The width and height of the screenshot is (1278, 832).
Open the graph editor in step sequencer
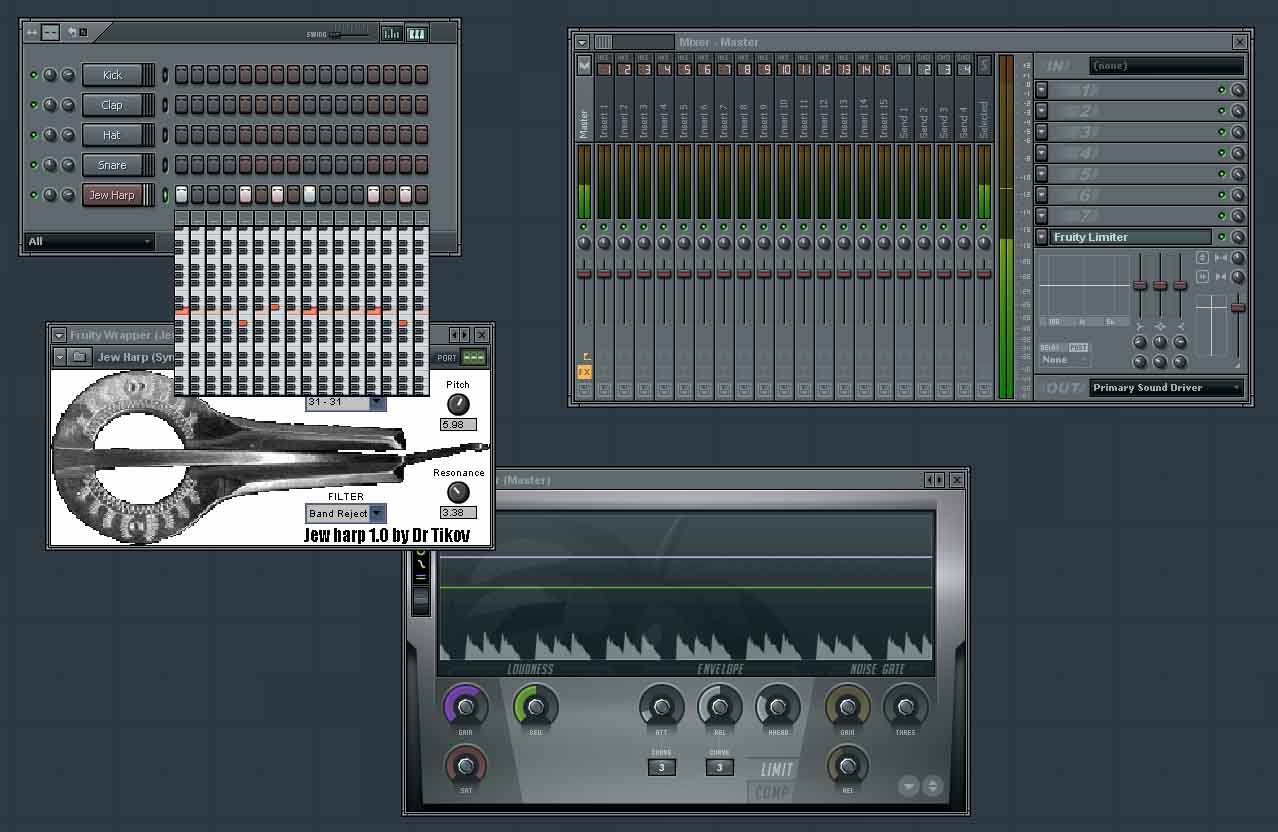pos(391,33)
